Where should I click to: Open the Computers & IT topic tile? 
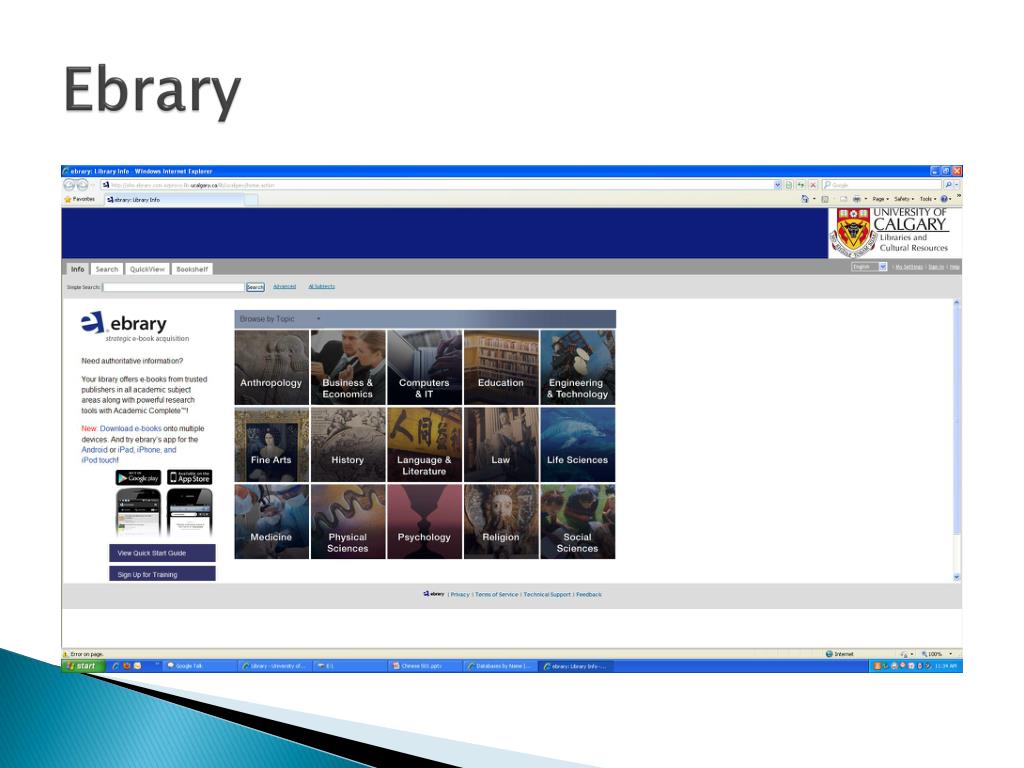pos(424,368)
